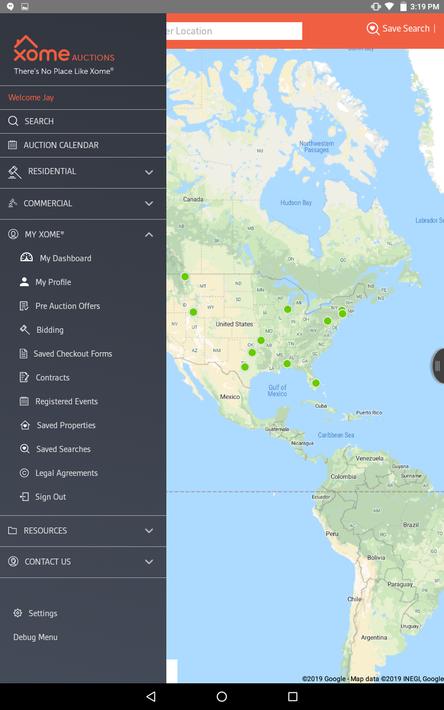Tap the My Profile person icon
The width and height of the screenshot is (444, 710).
24,282
